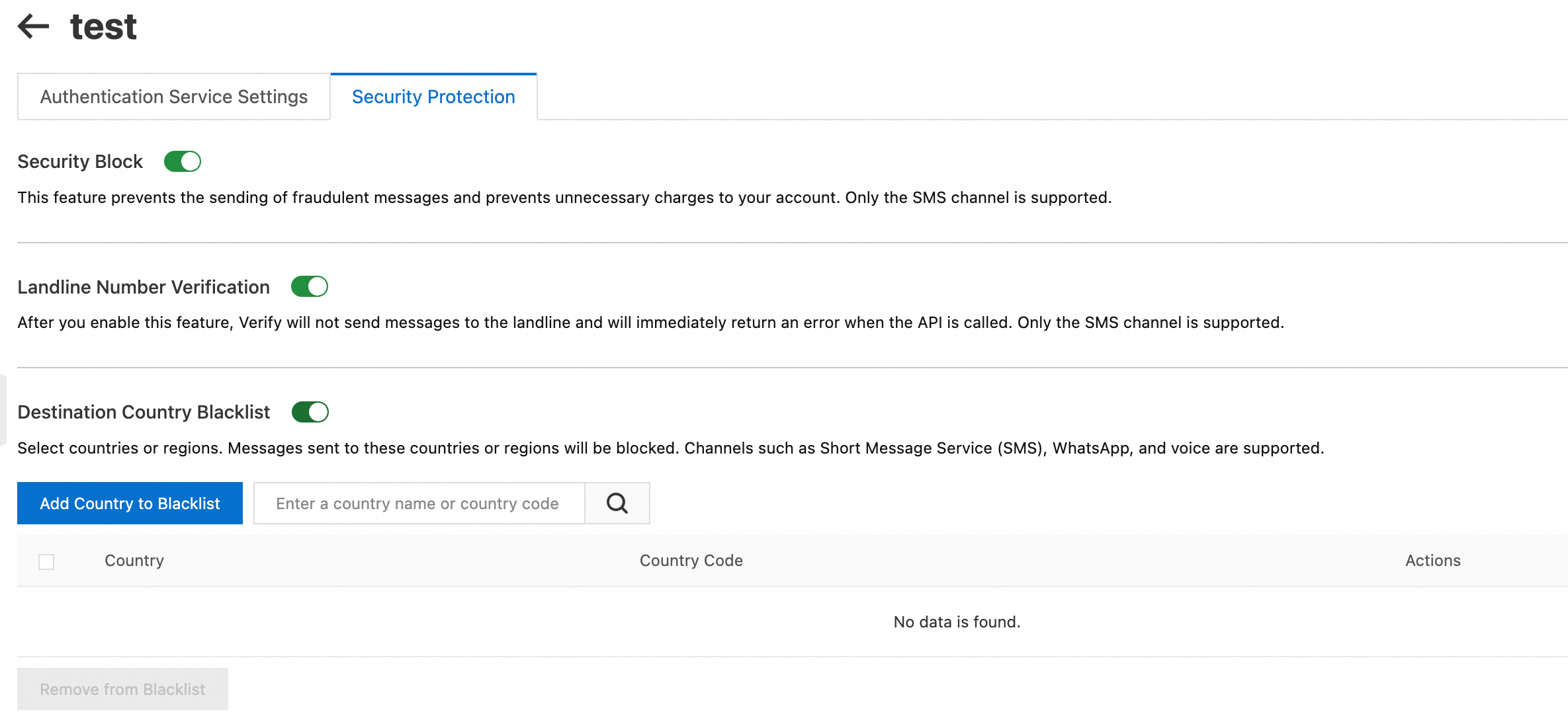Click the 'No data is found.' message
This screenshot has height=726, width=1568.
(957, 622)
